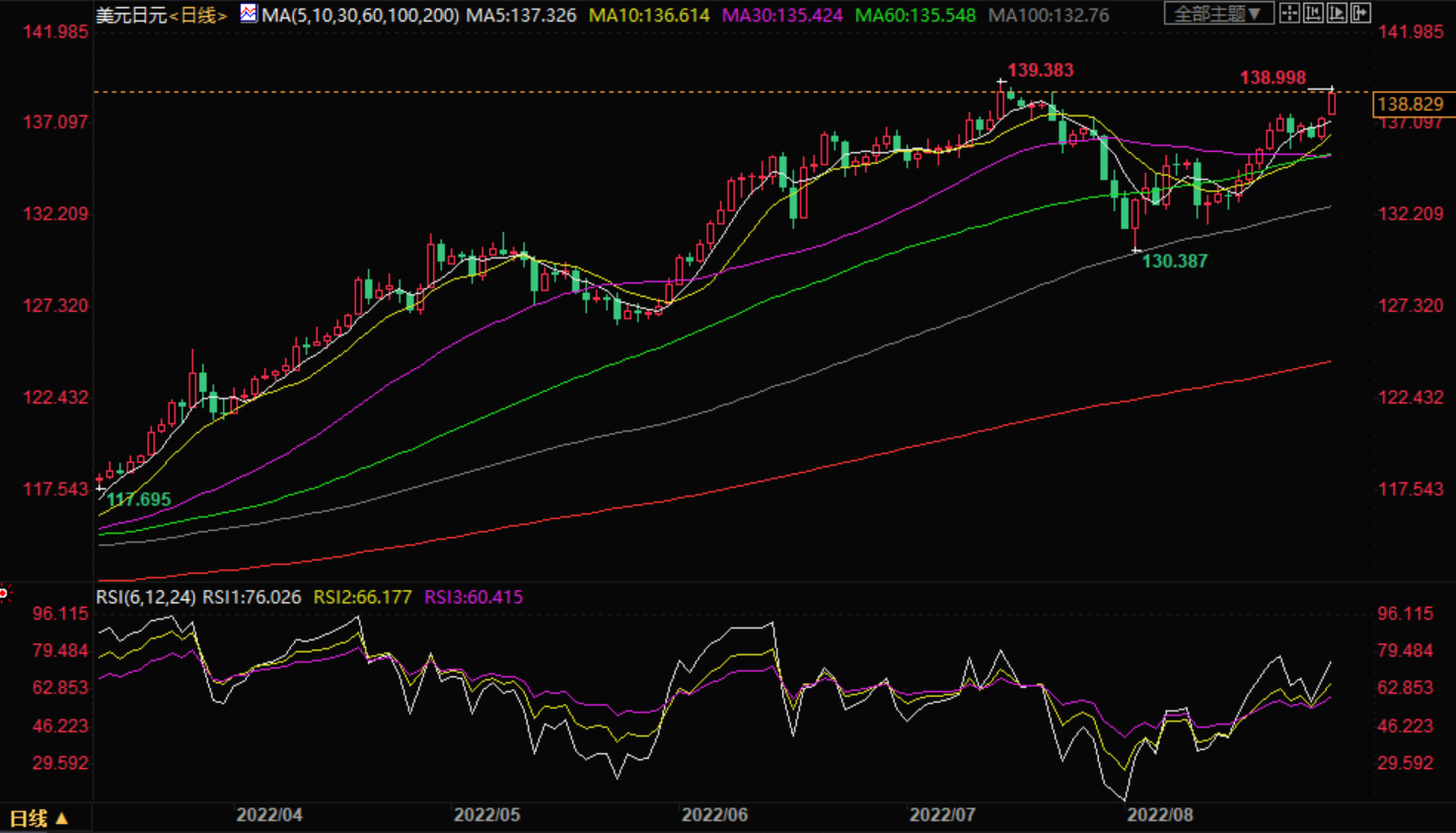
Task: Click the RSI3:60.415 value
Action: (473, 597)
